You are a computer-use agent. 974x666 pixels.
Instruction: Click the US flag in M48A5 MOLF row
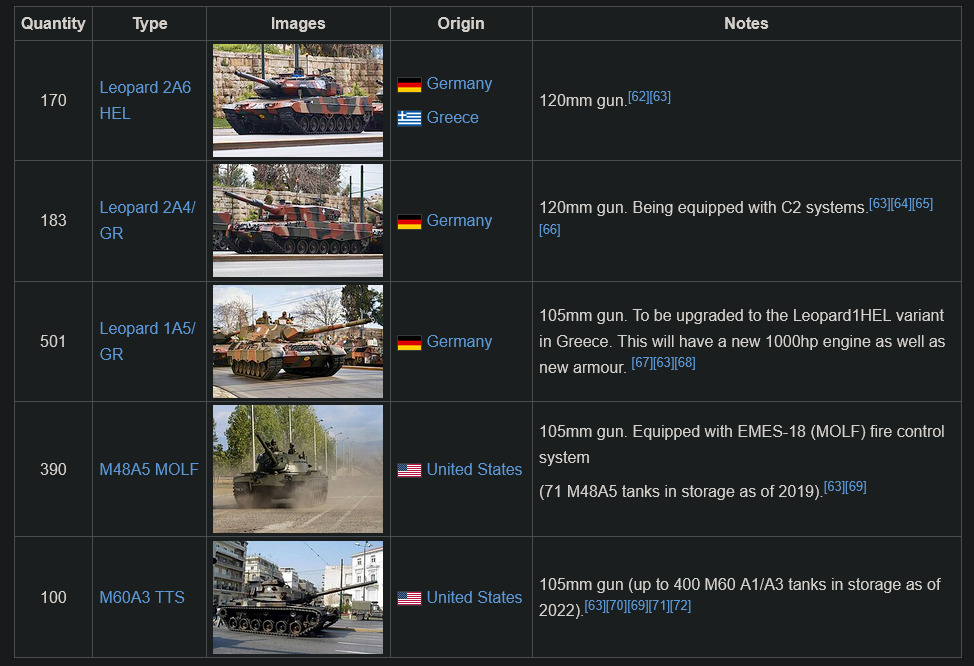click(409, 470)
